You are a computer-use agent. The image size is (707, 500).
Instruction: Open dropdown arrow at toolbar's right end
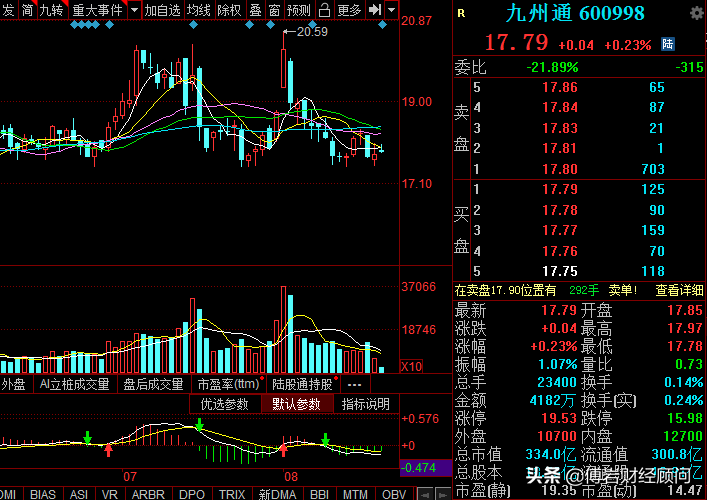click(x=391, y=10)
